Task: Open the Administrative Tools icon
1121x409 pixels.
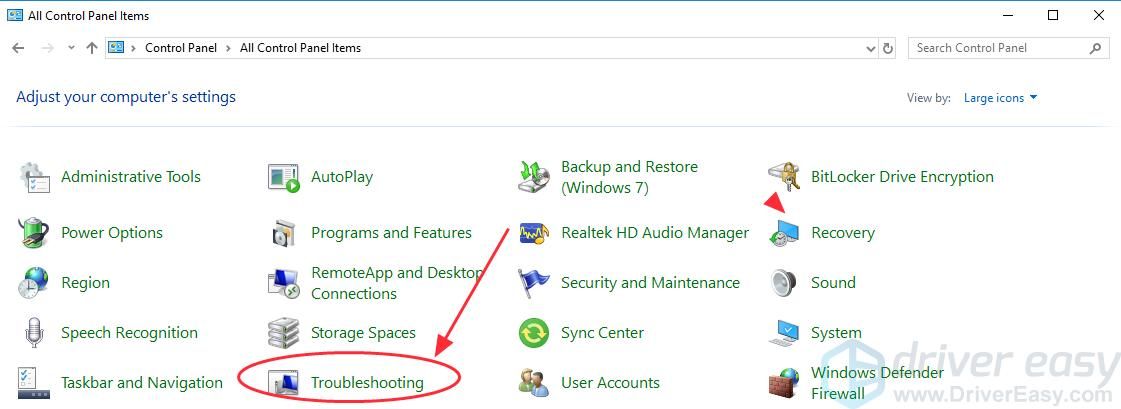Action: (34, 177)
